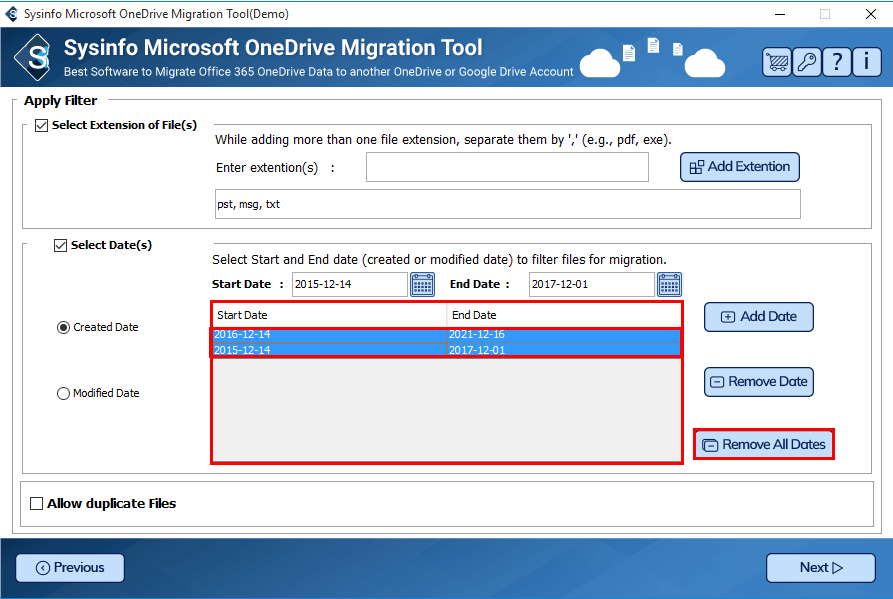Viewport: 893px width, 599px height.
Task: Go to the Next step
Action: (820, 568)
